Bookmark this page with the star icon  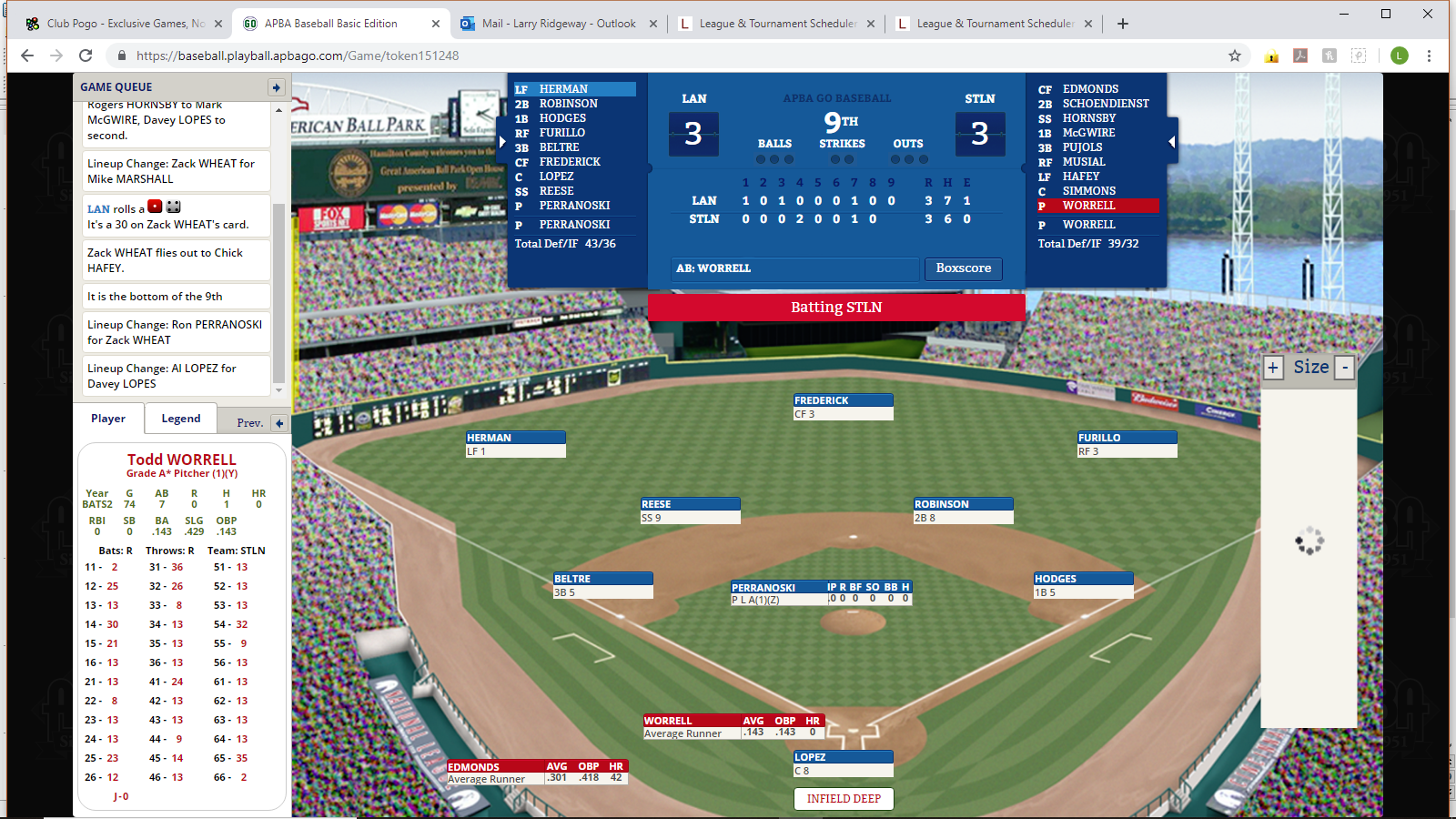point(1235,56)
